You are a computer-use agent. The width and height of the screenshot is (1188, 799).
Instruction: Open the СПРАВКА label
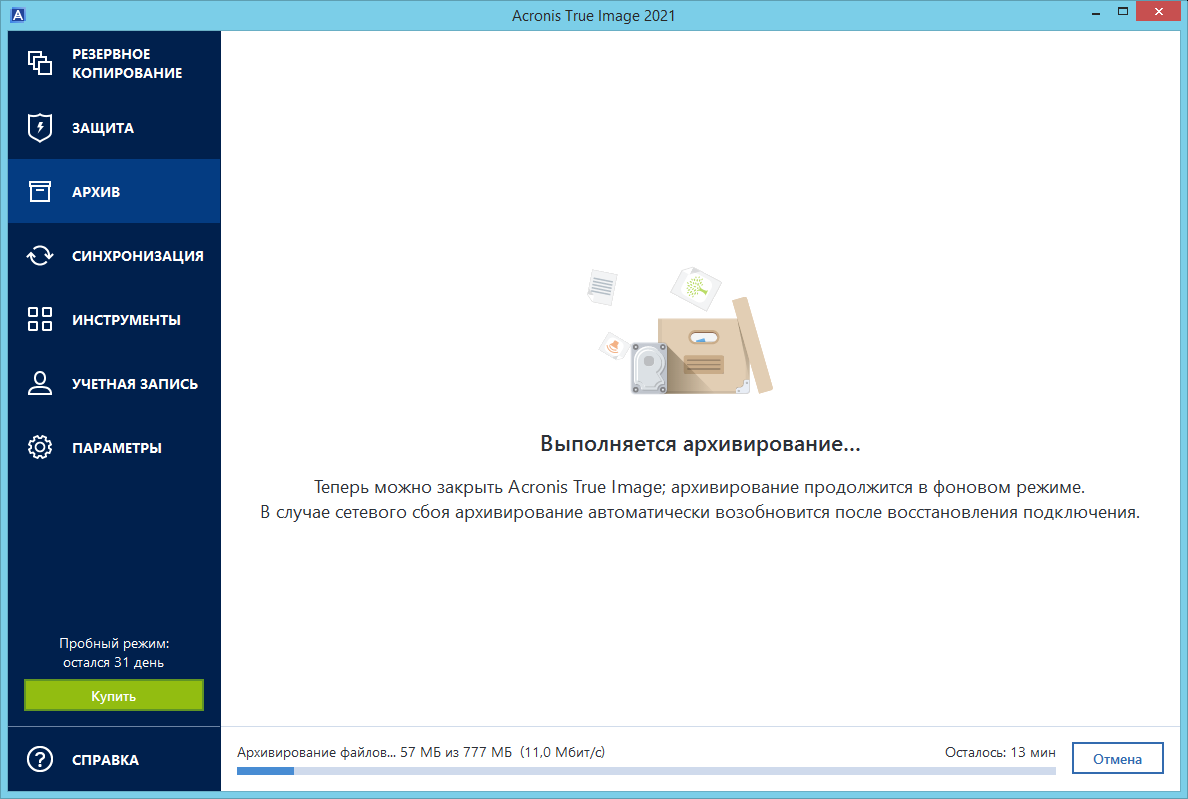click(105, 760)
